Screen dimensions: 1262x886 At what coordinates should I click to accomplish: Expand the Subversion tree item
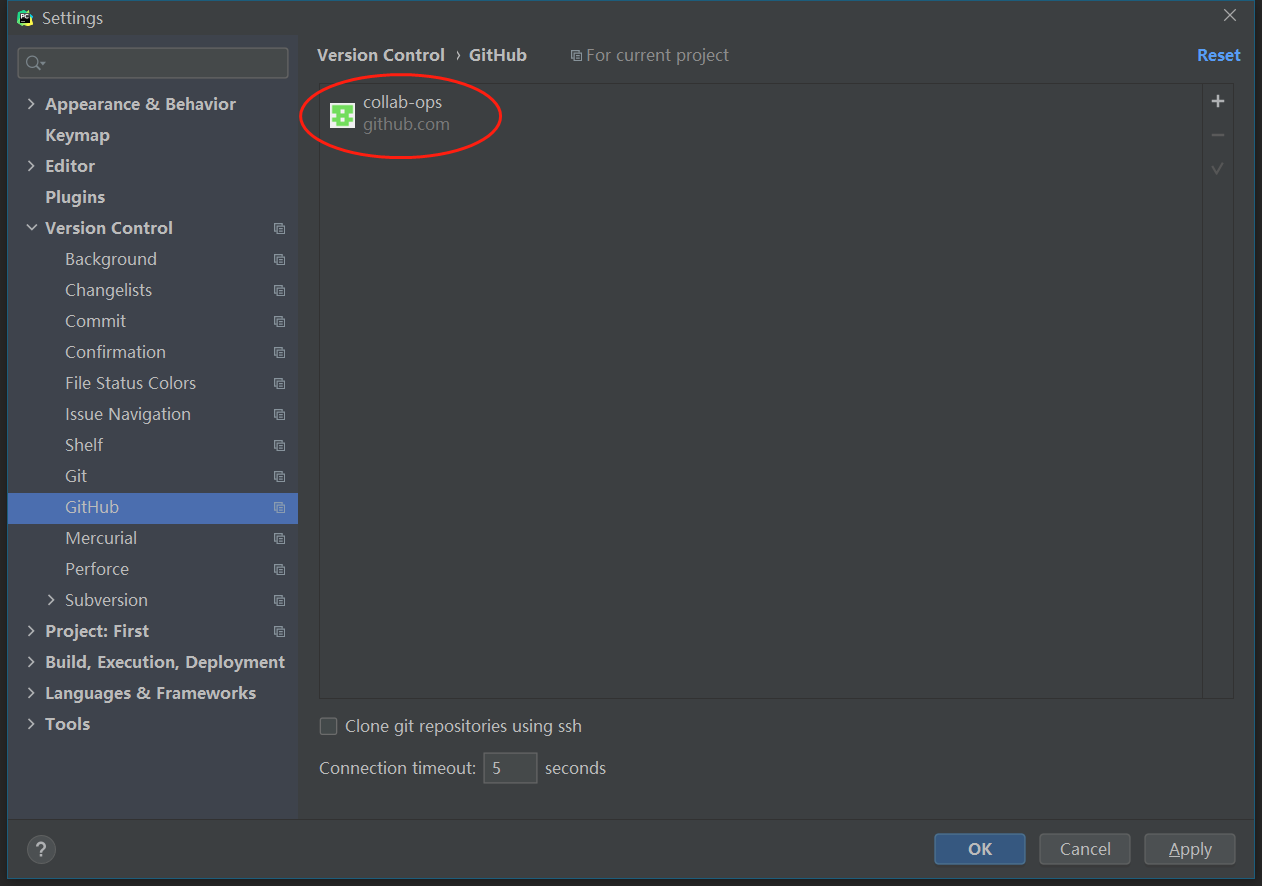point(50,600)
